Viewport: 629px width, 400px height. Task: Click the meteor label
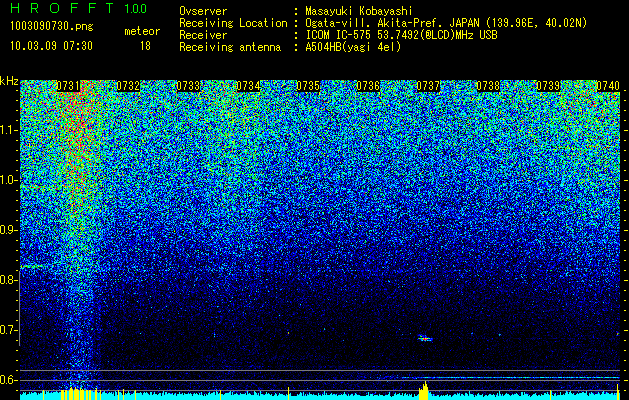pos(142,31)
